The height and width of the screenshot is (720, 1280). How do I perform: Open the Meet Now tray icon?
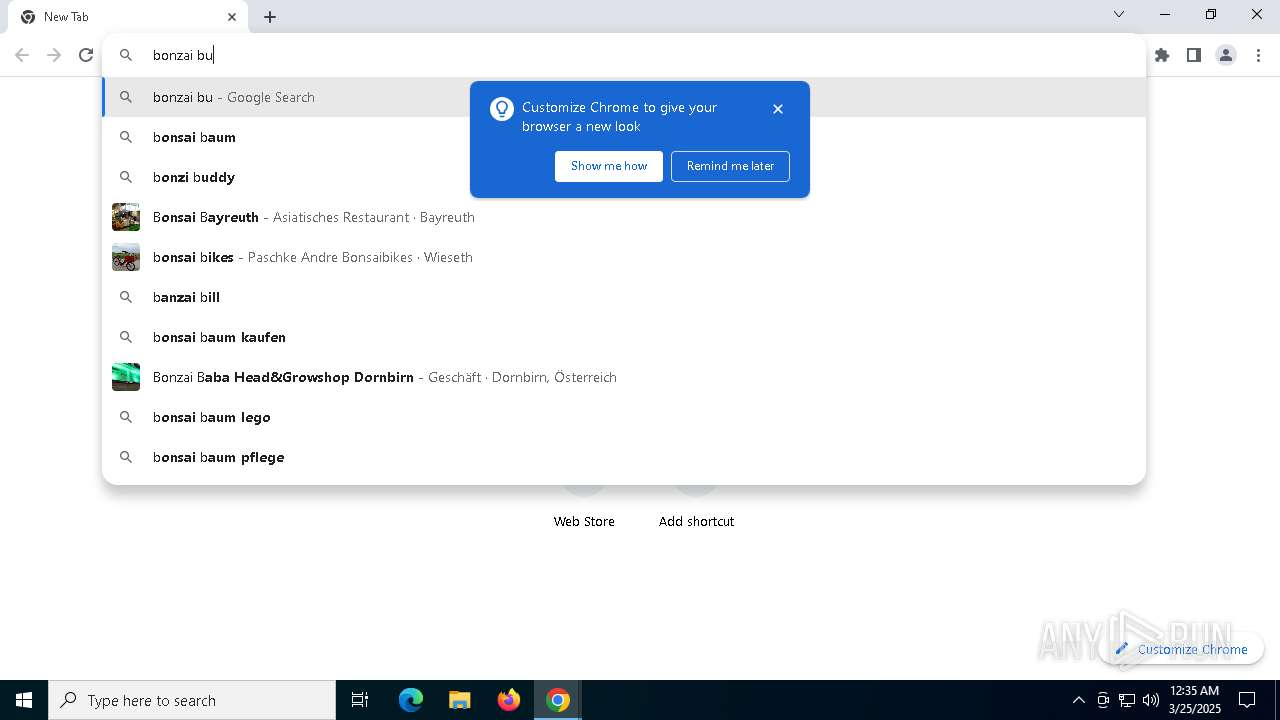tap(1103, 700)
